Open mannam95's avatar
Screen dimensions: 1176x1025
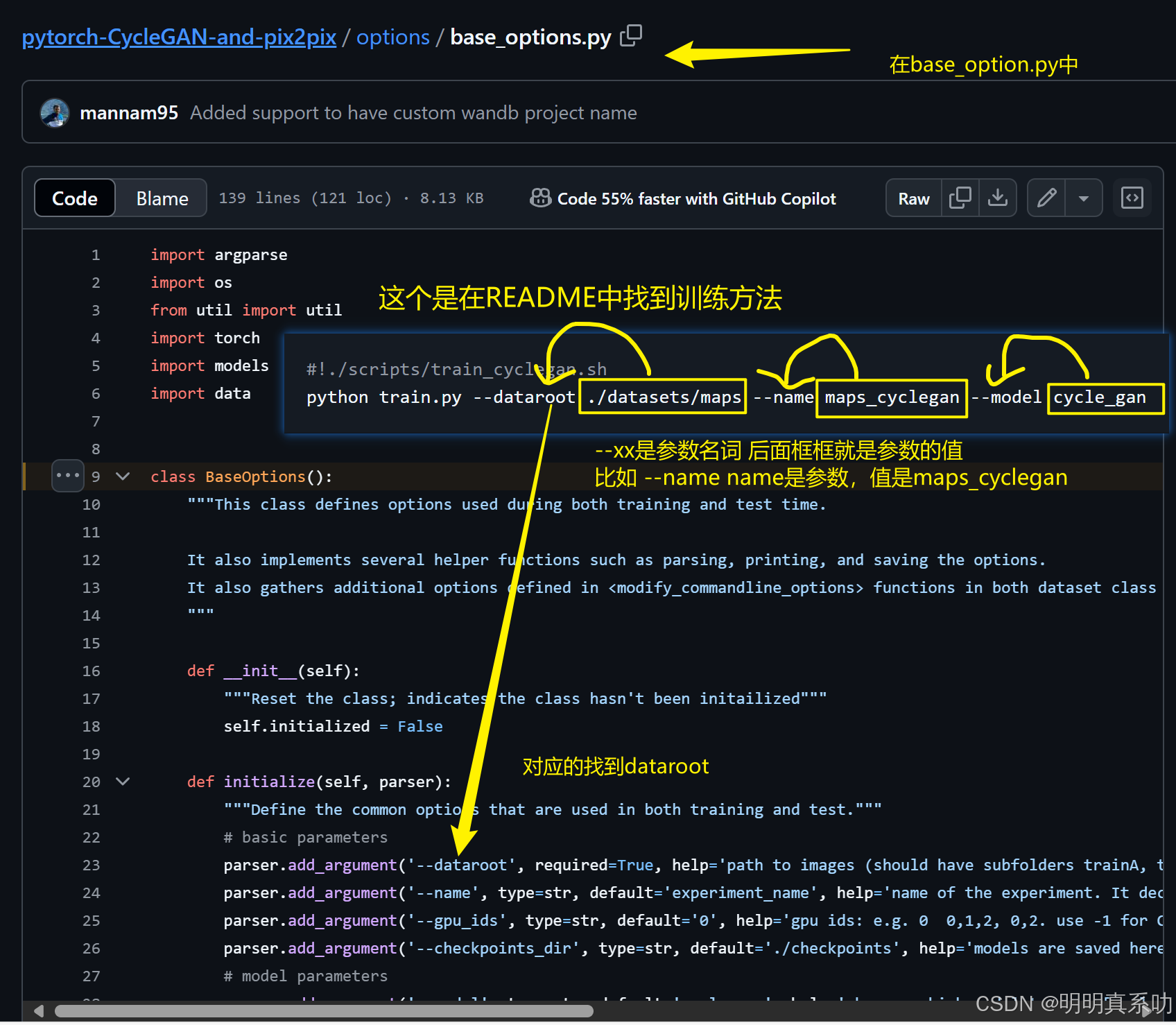(55, 113)
